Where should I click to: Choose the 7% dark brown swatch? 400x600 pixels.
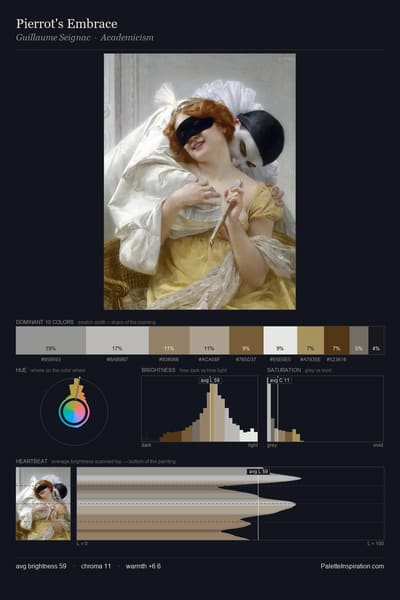tap(336, 340)
